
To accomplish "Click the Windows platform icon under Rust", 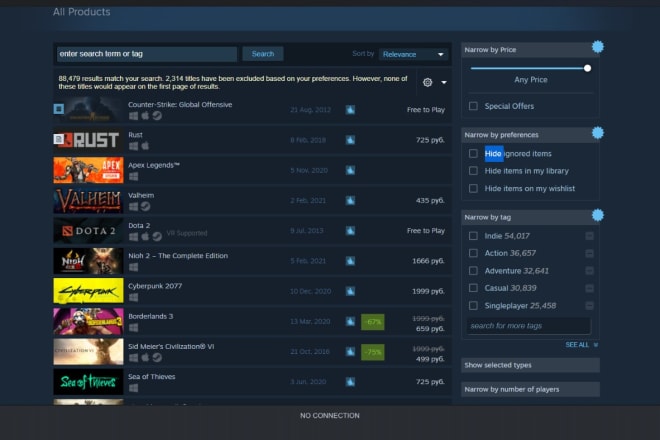I will pyautogui.click(x=133, y=146).
